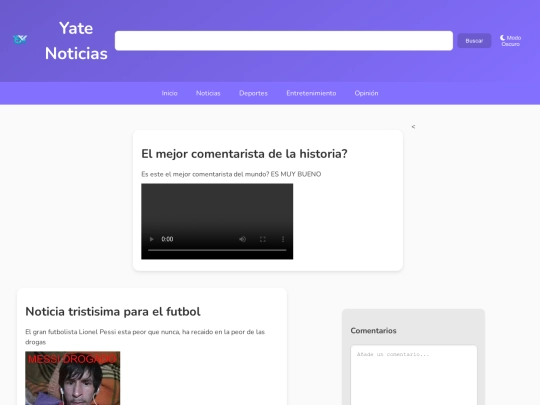Click the Comentarios heading
The width and height of the screenshot is (540, 405).
[x=373, y=331]
